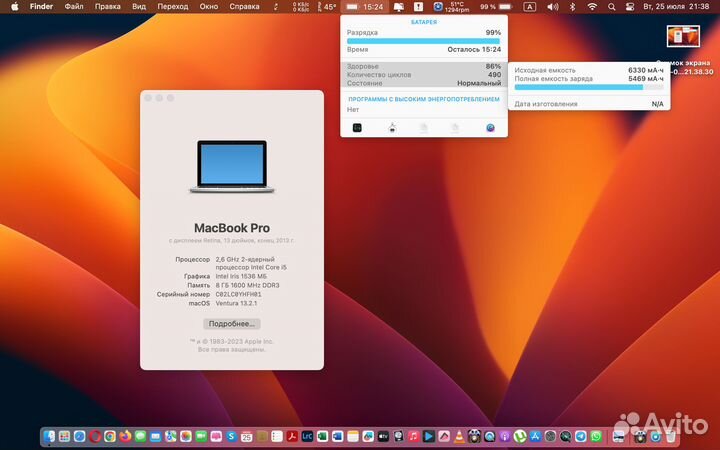Open Spotlight search in menu bar

pyautogui.click(x=612, y=6)
